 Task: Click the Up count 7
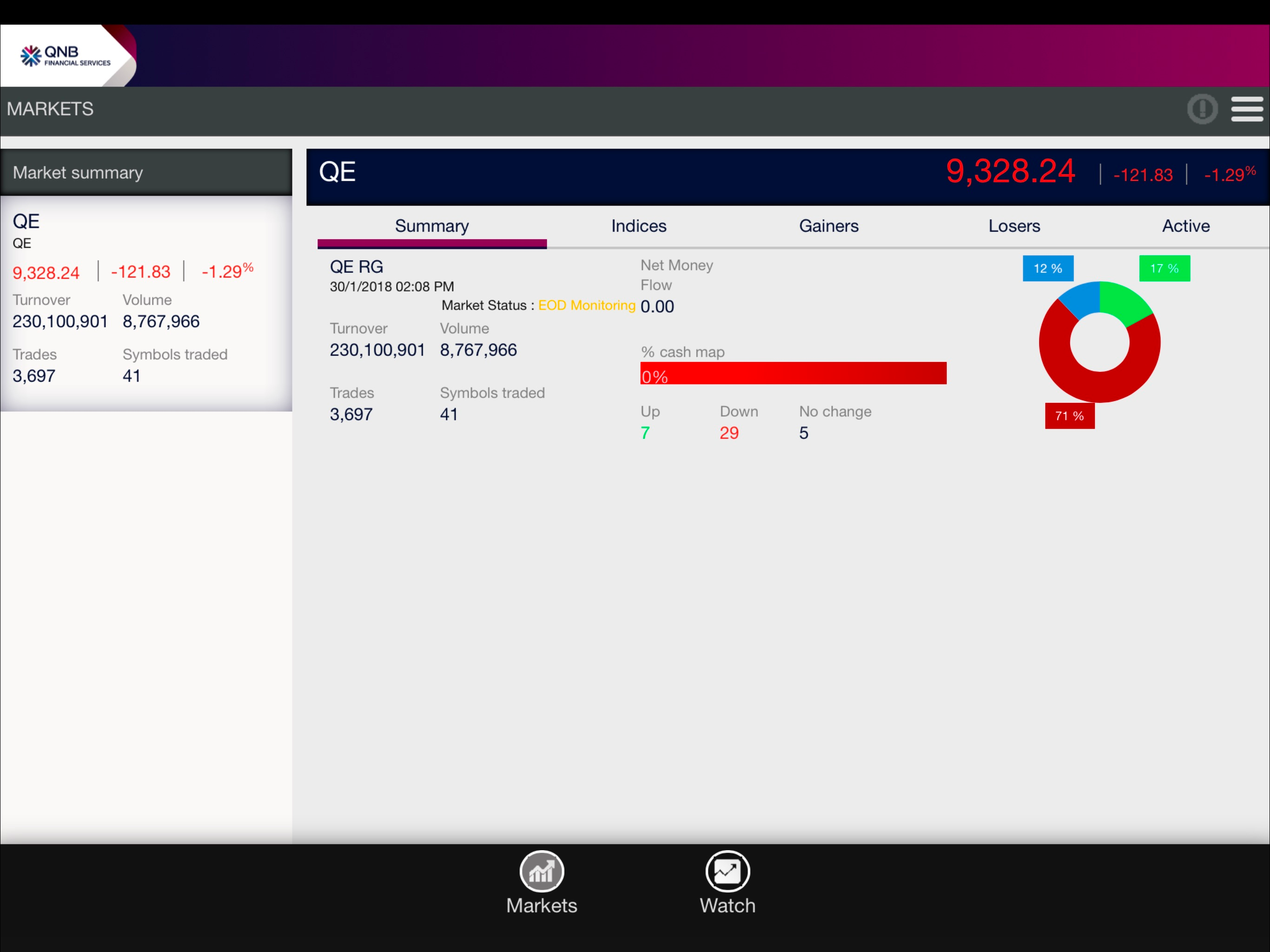pos(645,433)
